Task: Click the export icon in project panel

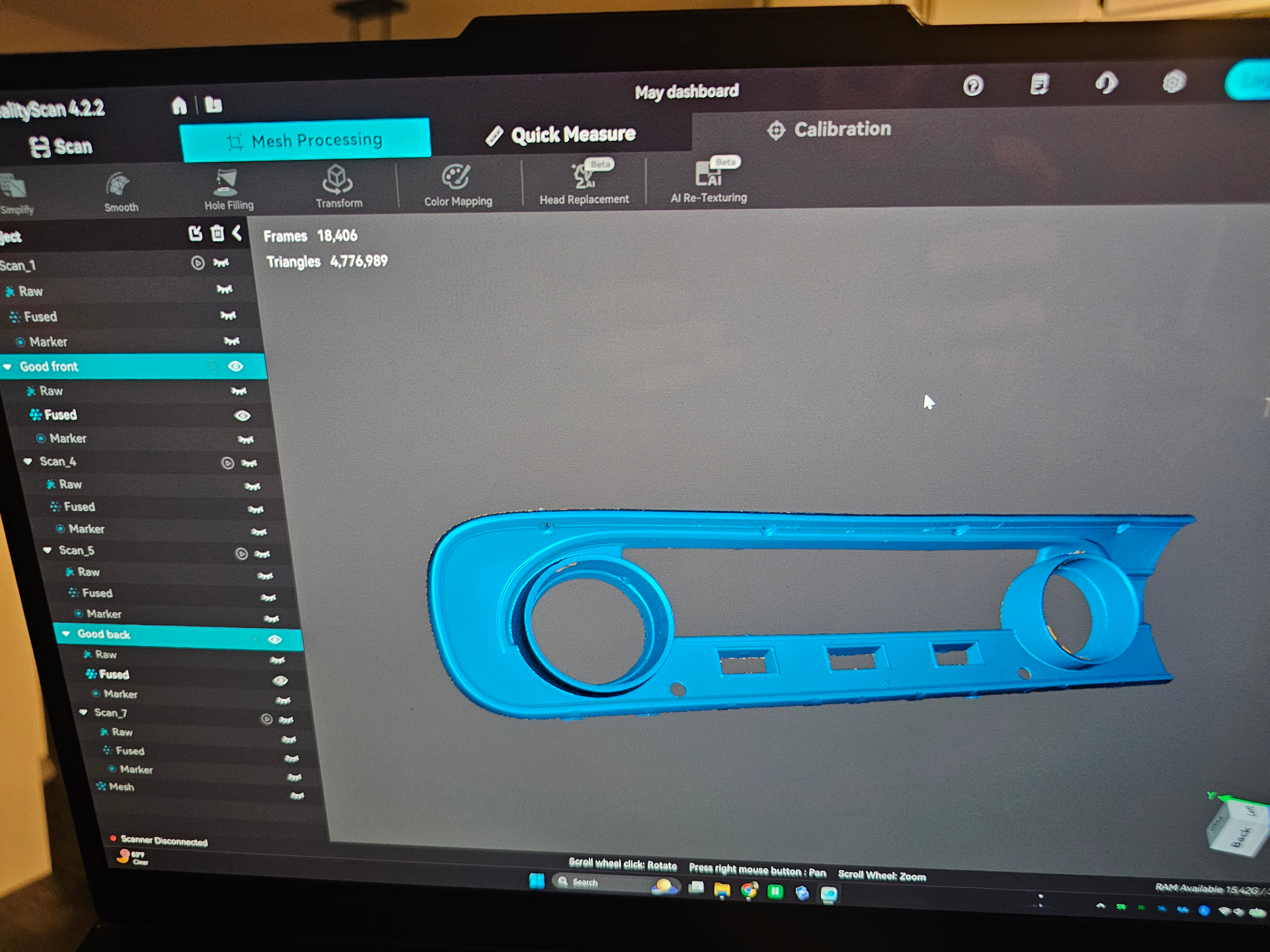Action: (195, 233)
